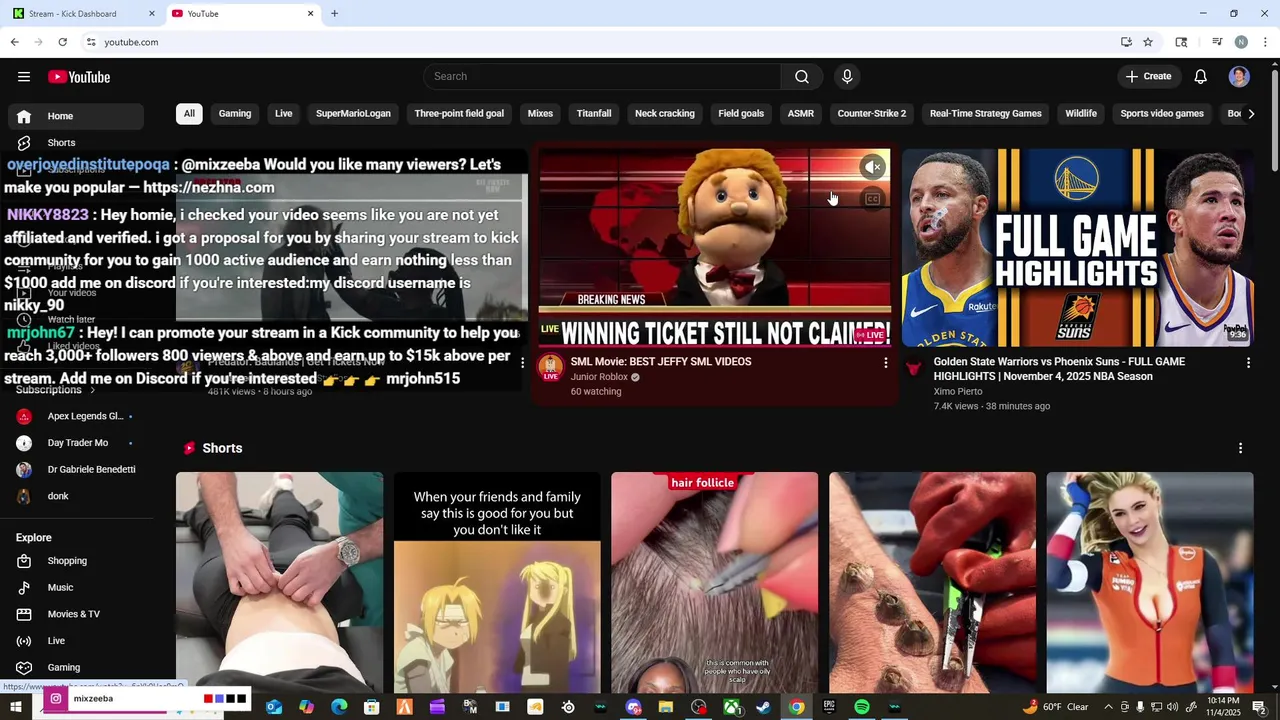Open Music under Explore

76,588
